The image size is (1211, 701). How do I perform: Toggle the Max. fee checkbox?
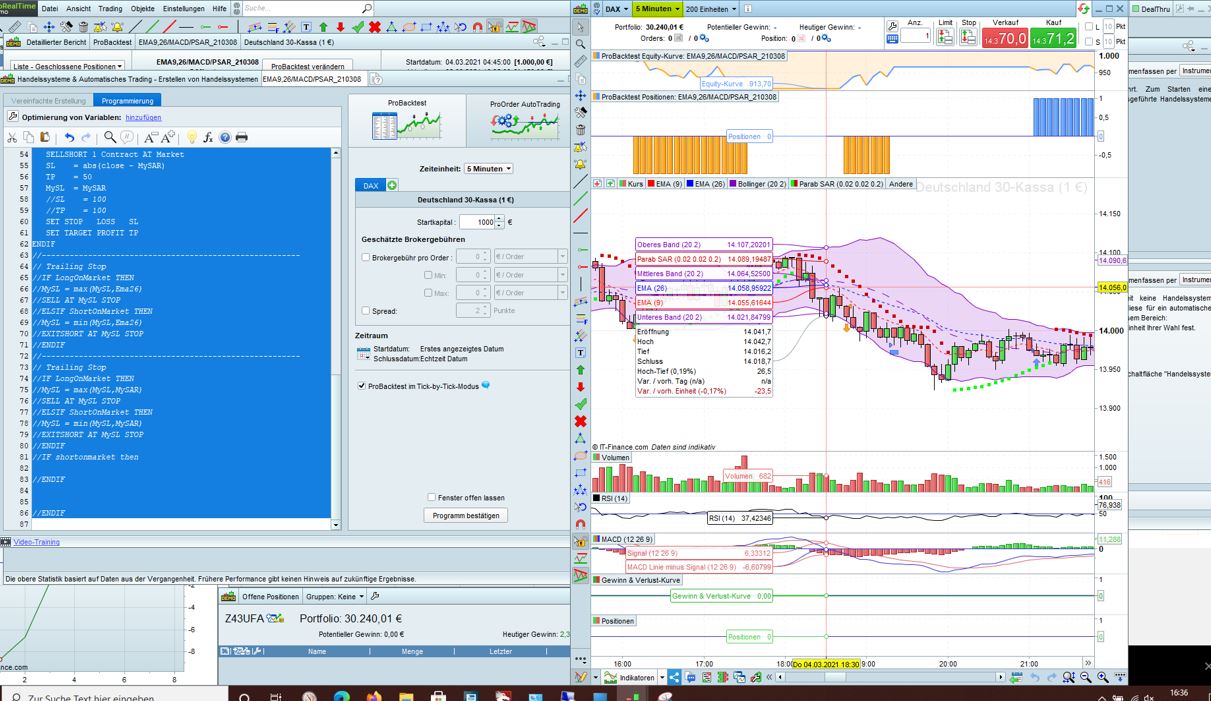pos(428,293)
